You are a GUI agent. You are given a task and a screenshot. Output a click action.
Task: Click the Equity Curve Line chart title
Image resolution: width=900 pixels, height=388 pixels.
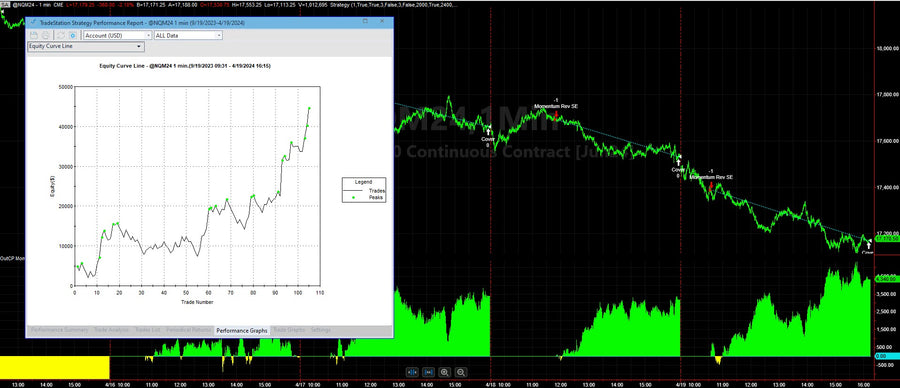(x=185, y=66)
